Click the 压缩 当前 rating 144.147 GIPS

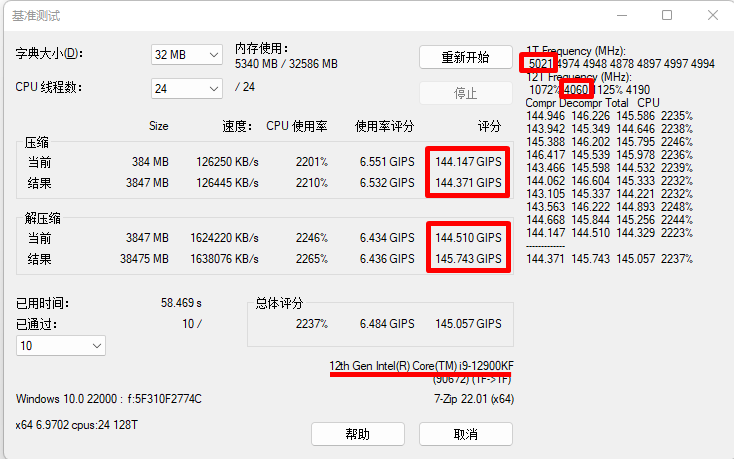click(x=468, y=161)
